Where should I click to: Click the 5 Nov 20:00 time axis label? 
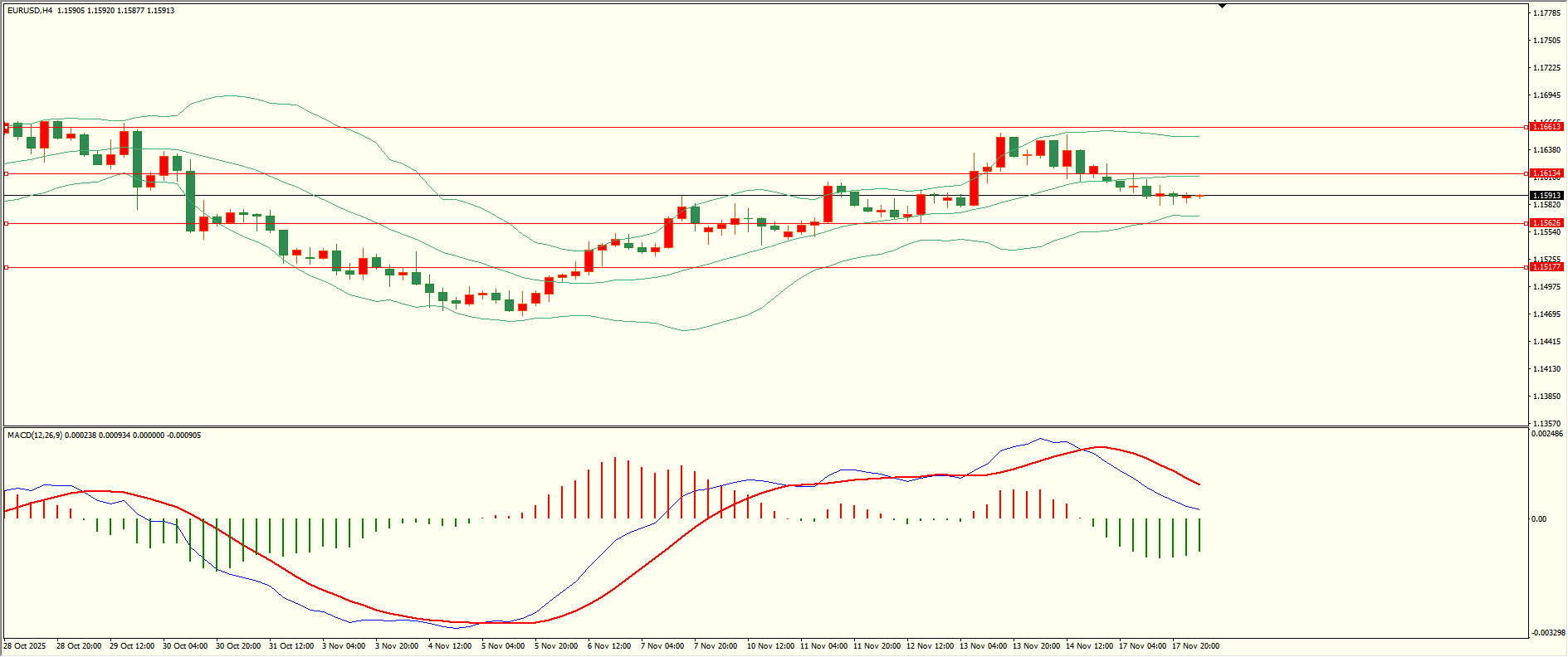[x=556, y=646]
